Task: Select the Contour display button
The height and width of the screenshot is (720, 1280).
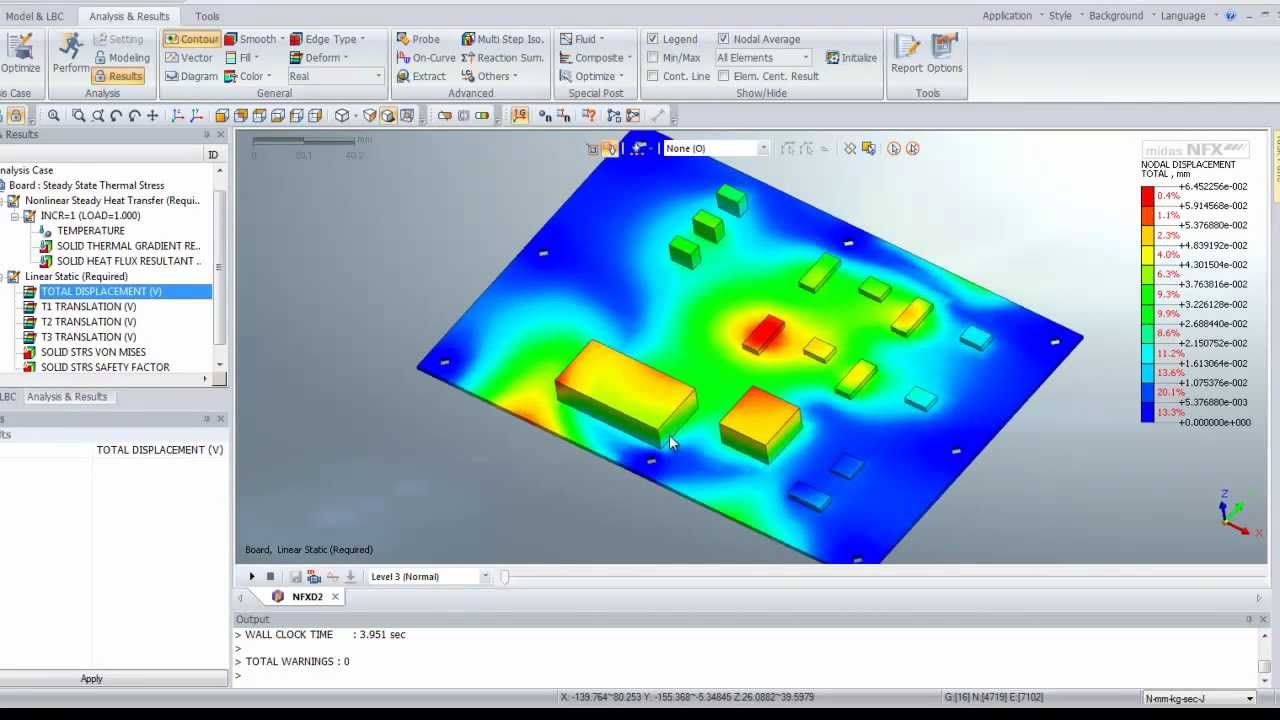Action: [x=192, y=39]
